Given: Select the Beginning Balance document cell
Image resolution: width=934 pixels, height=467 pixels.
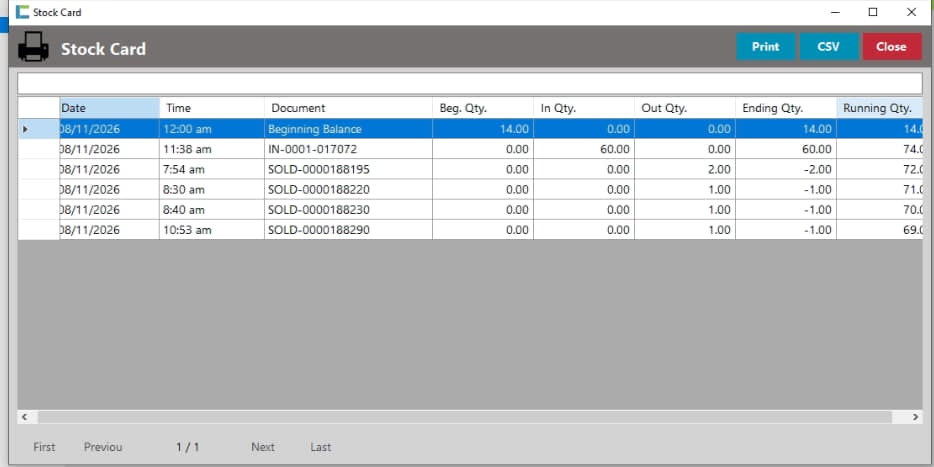Looking at the screenshot, I should click(x=348, y=129).
